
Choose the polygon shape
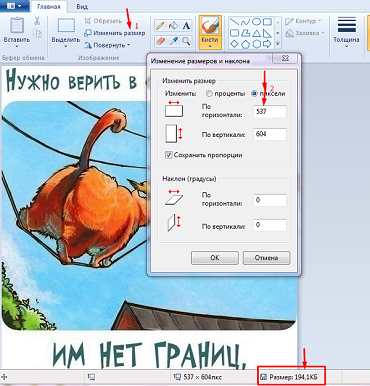tap(246, 33)
